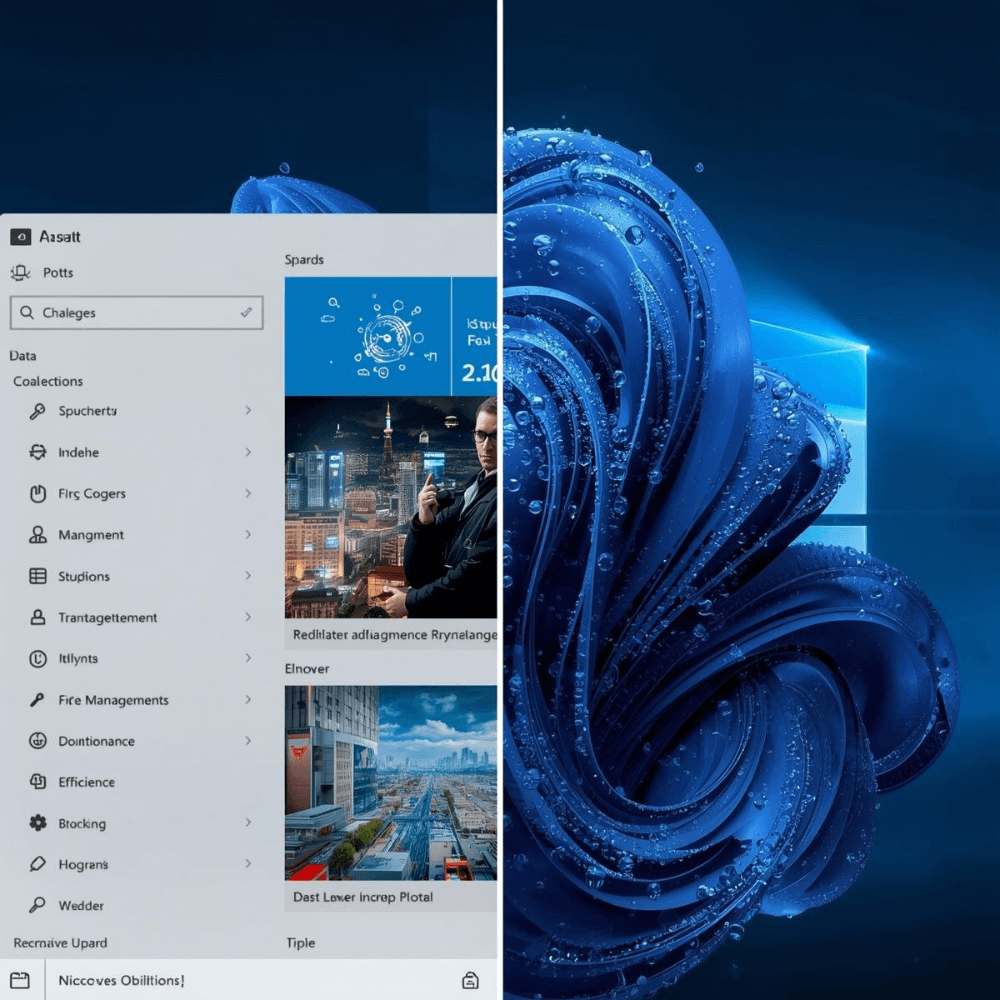
Task: Open the Efficience menu item
Action: click(x=86, y=782)
